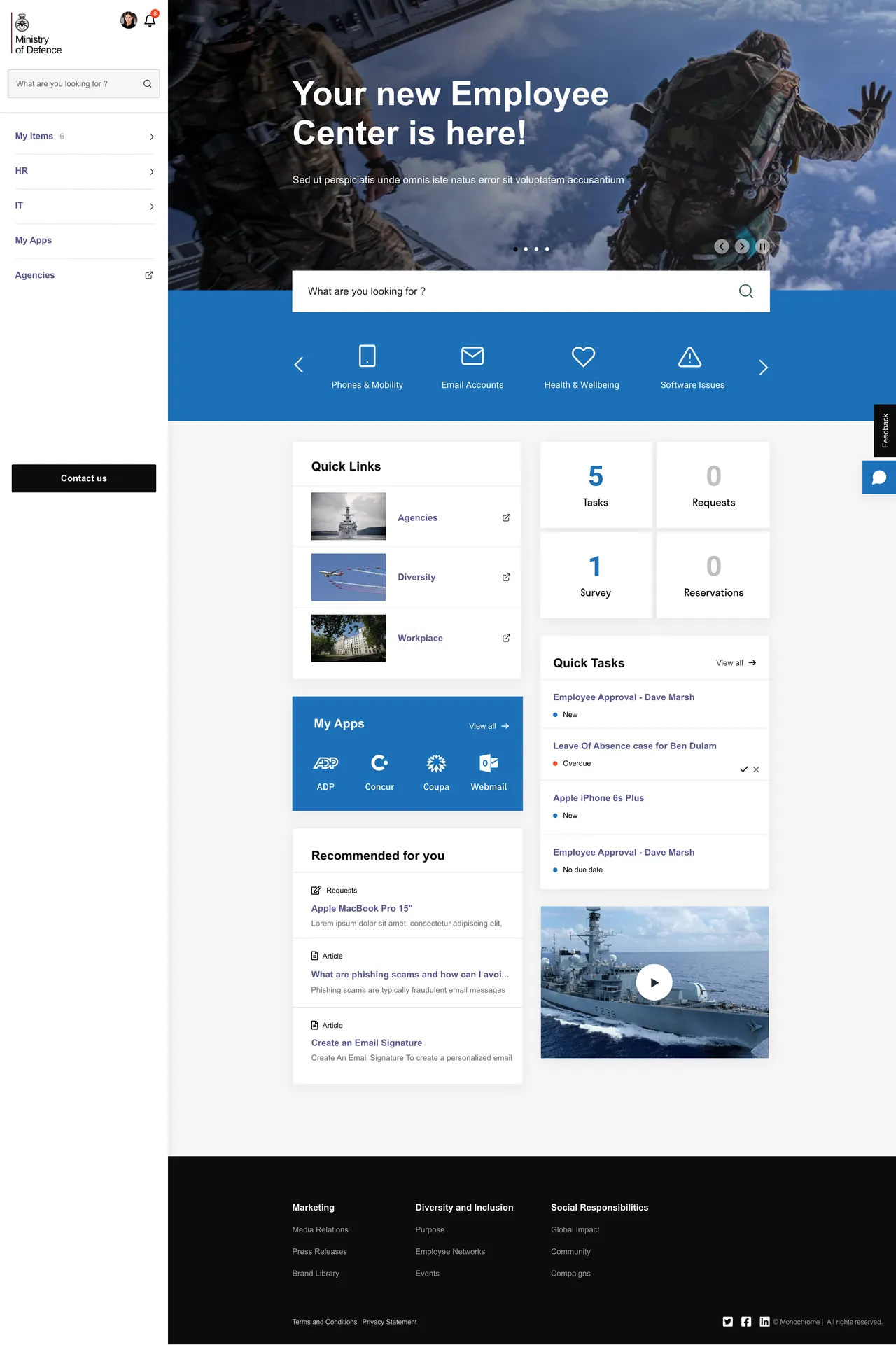Open Privacy Statement footer link
The image size is (896, 1345).
tap(389, 1323)
